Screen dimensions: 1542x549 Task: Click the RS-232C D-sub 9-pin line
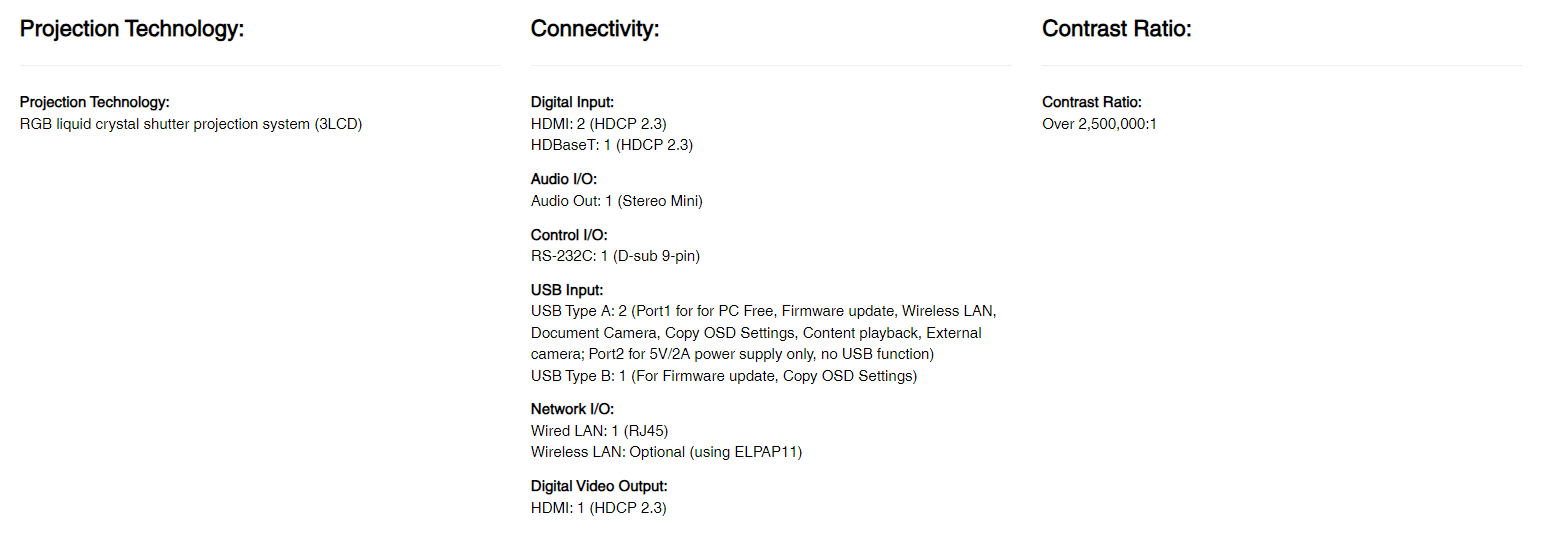tap(615, 256)
